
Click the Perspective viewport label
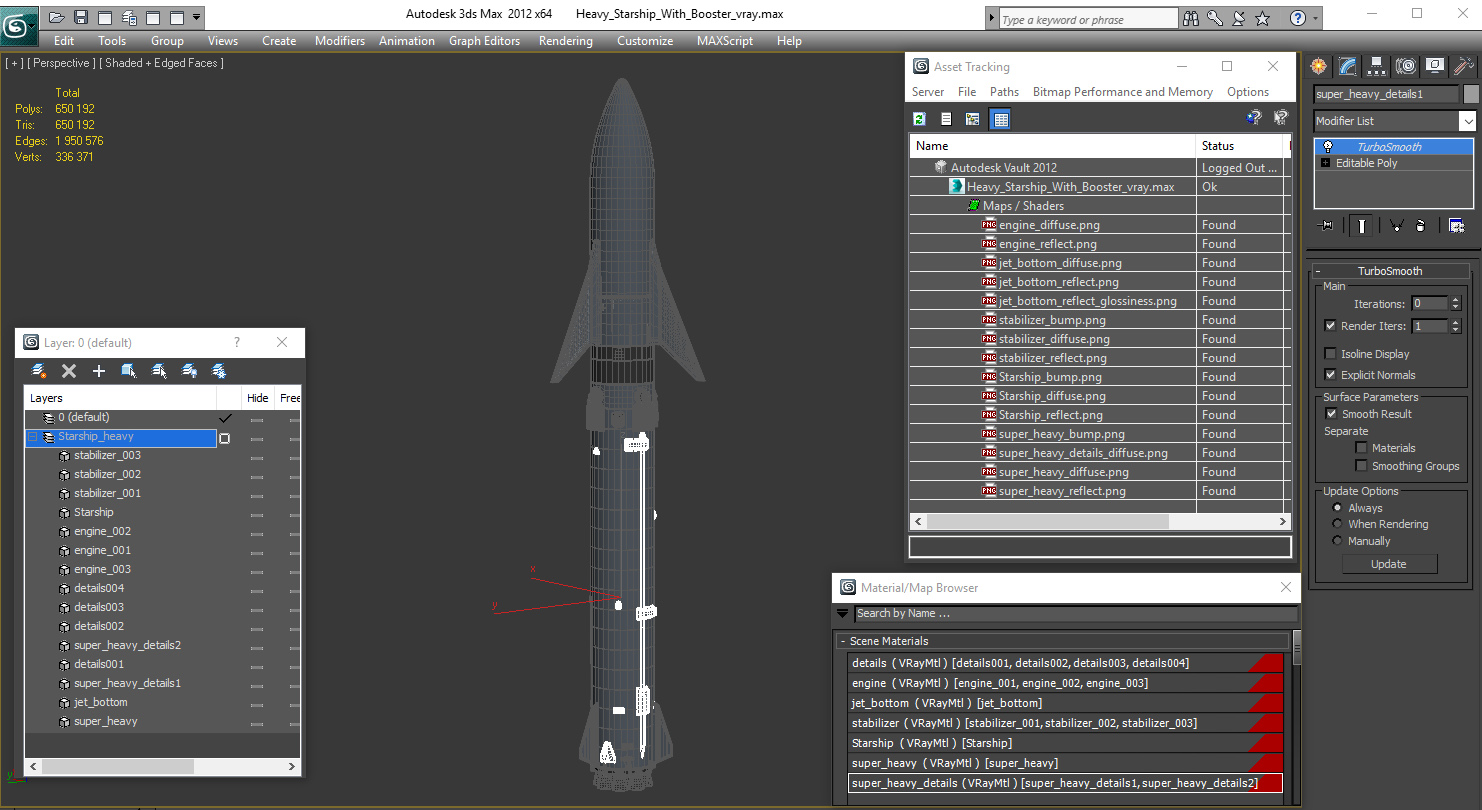point(61,63)
